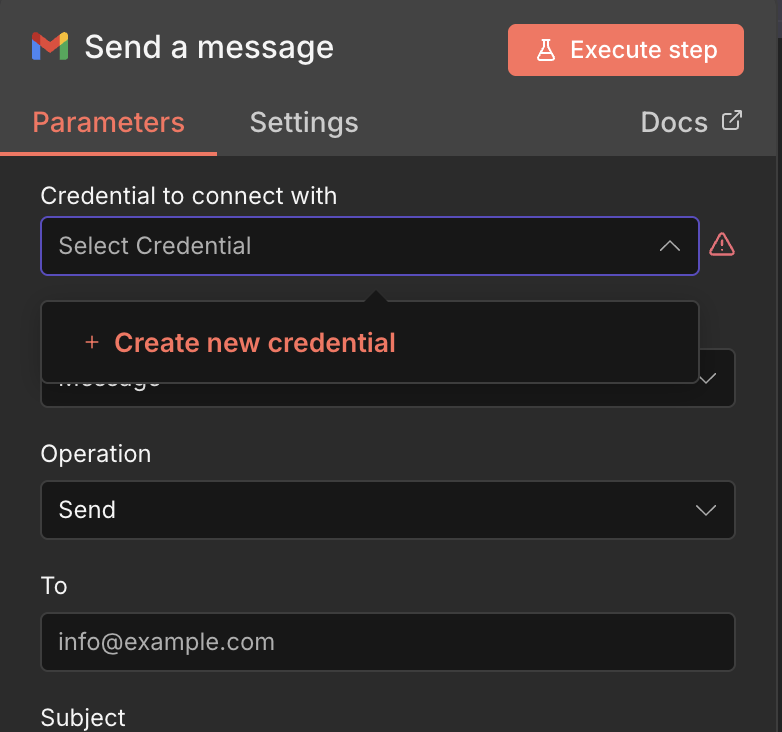Click the Gmail logo icon
This screenshot has width=782, height=732.
(49, 47)
